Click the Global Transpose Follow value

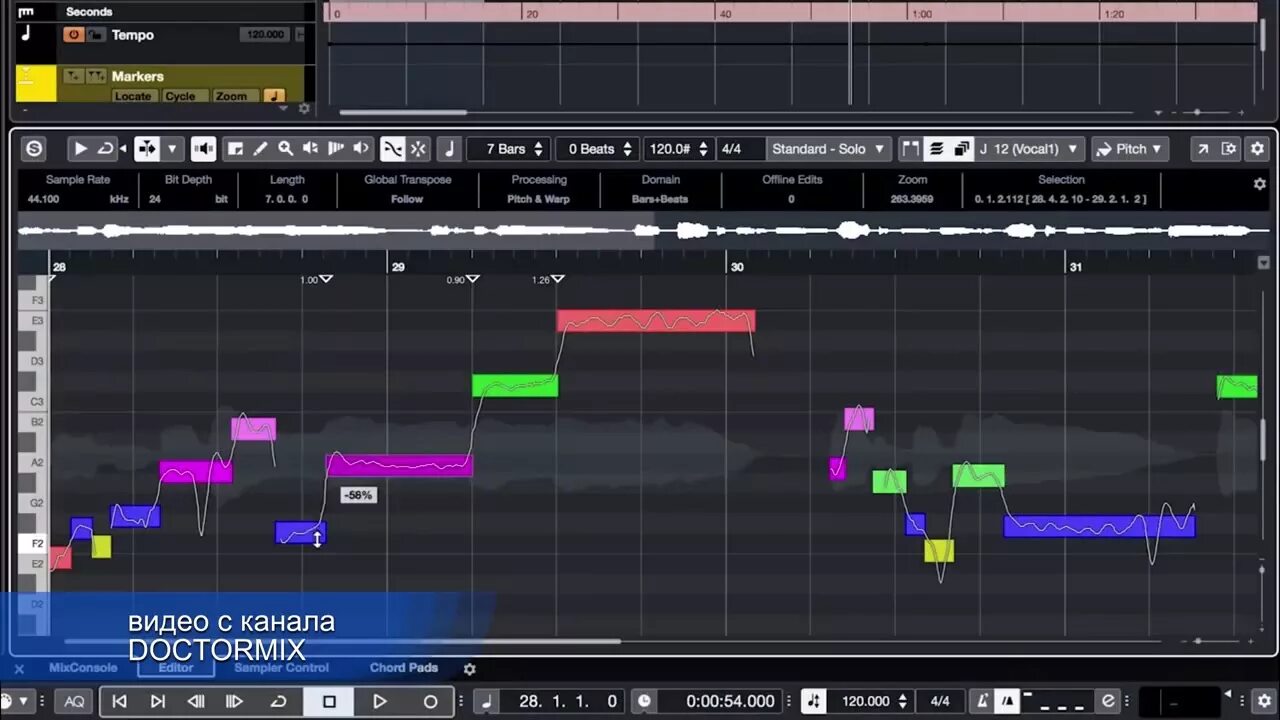click(406, 199)
